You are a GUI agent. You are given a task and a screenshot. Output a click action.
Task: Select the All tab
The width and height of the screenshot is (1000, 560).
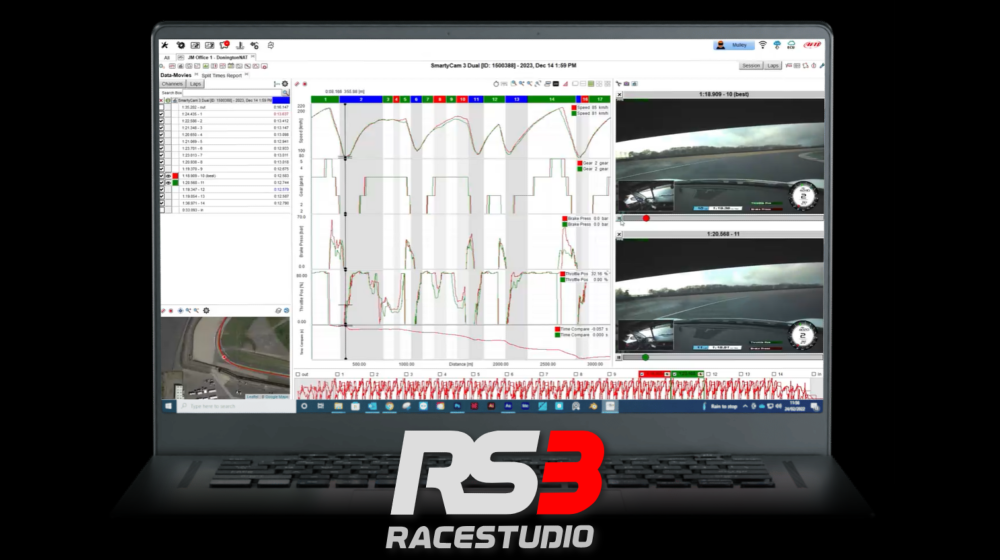point(167,58)
